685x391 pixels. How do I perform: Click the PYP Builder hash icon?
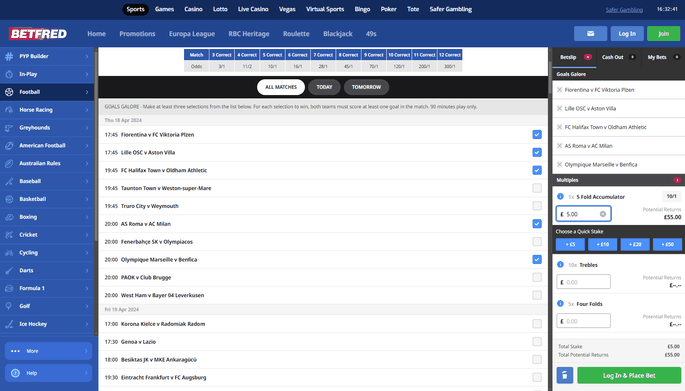[9, 56]
